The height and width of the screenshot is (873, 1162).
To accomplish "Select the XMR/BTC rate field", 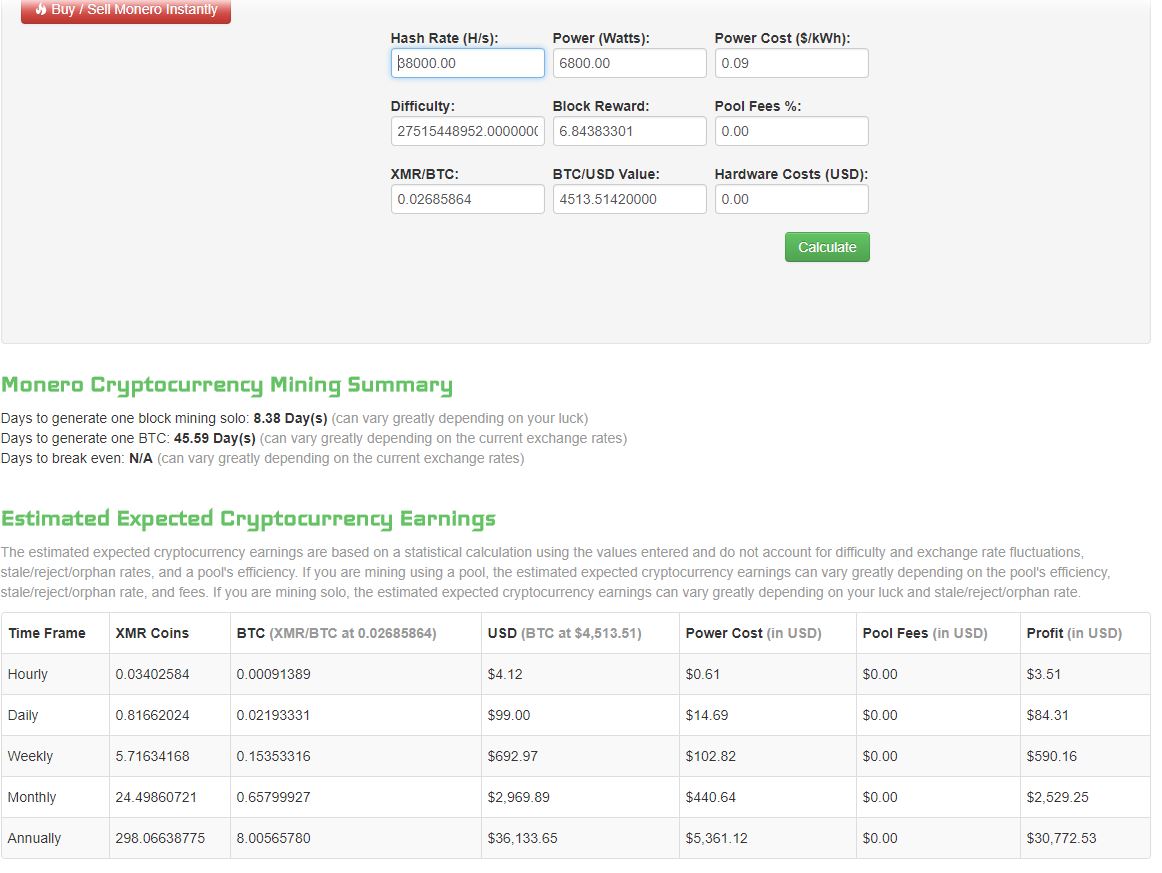I will [468, 199].
